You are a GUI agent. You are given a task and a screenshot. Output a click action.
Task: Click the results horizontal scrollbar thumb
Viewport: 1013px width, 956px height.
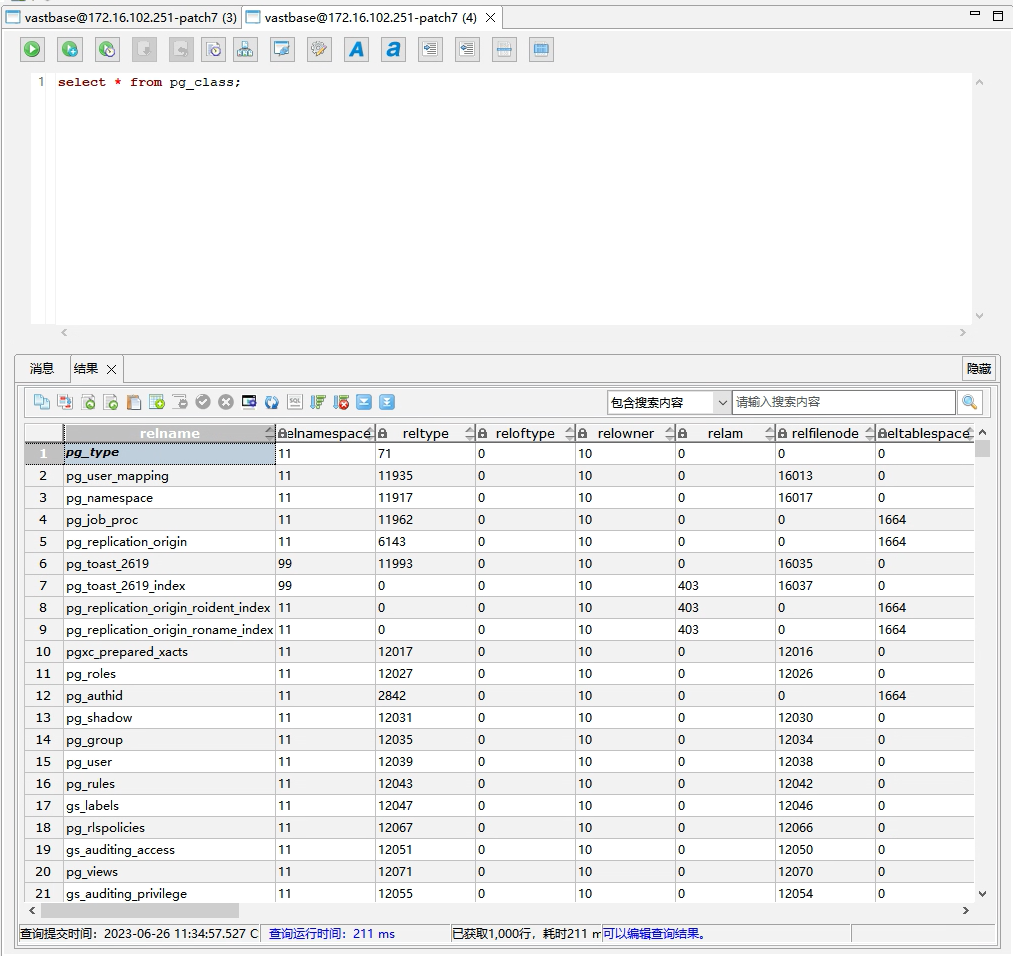[x=140, y=911]
